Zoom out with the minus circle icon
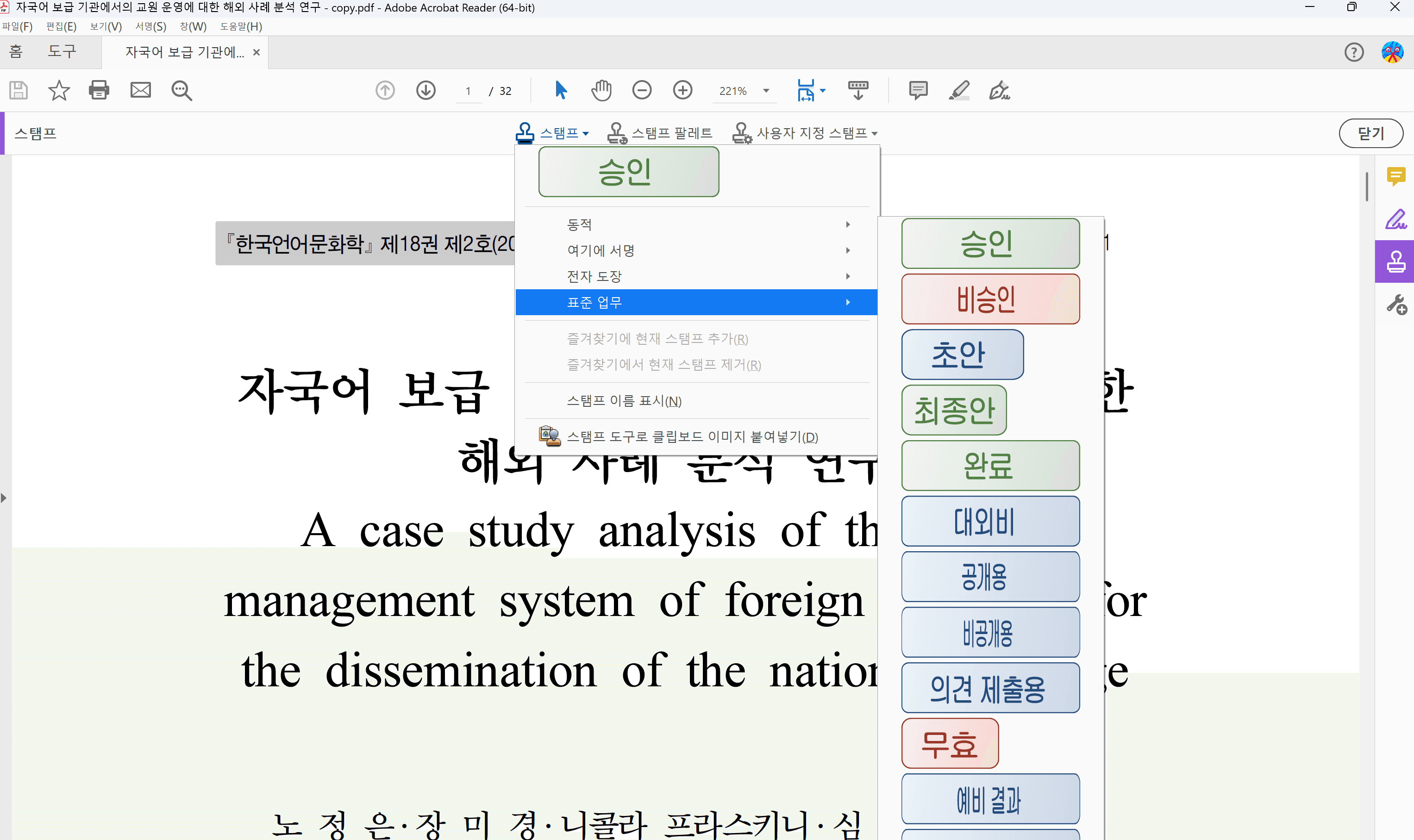1414x840 pixels. (x=642, y=90)
